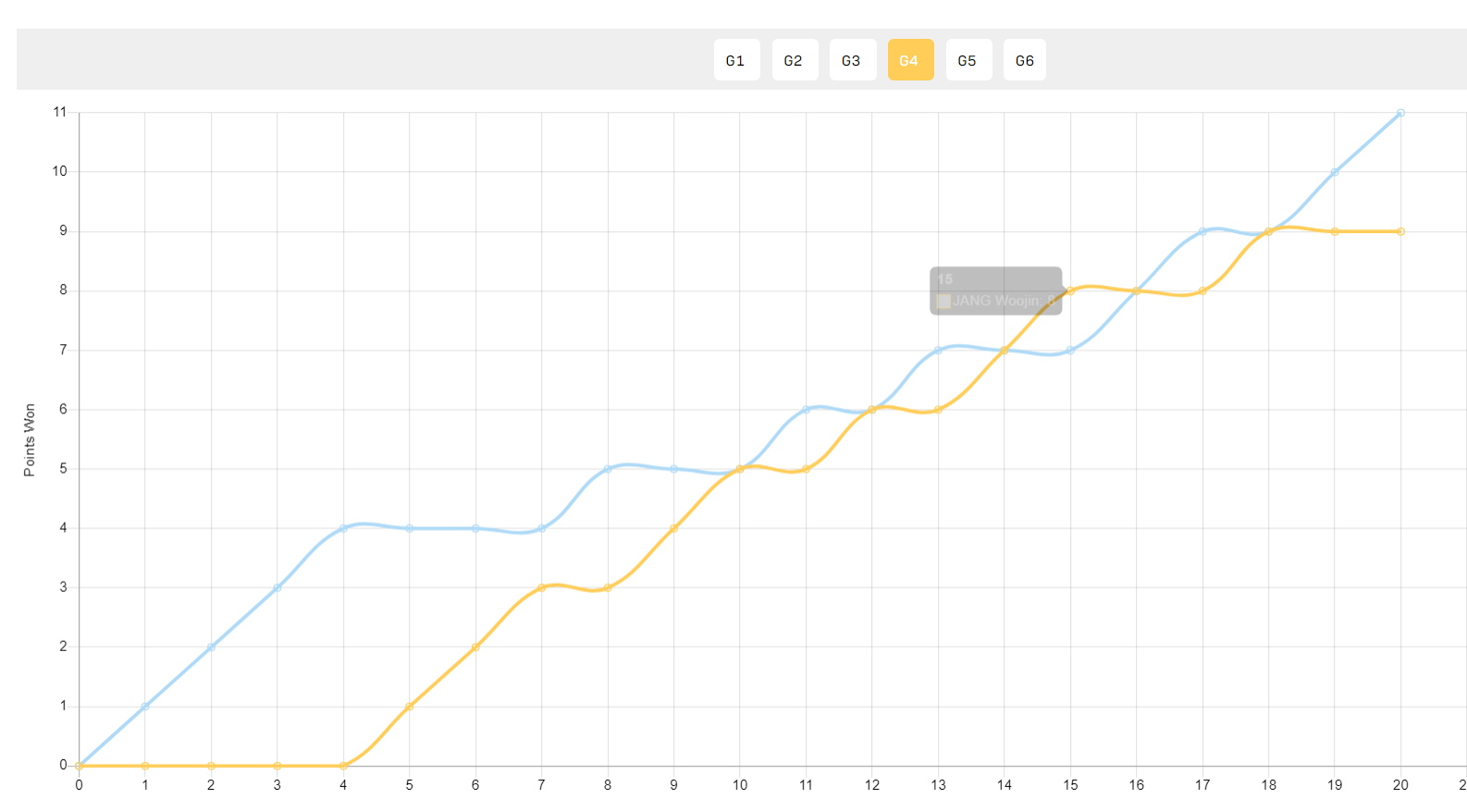This screenshot has width=1467, height=812.
Task: Click the data point at origin 0
Action: (x=79, y=766)
